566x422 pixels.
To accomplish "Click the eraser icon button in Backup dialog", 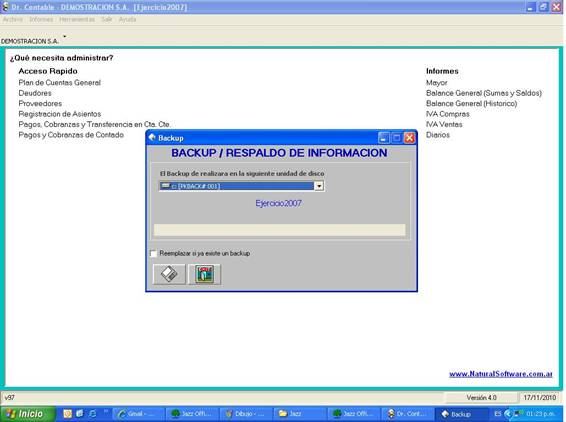I will (x=169, y=274).
